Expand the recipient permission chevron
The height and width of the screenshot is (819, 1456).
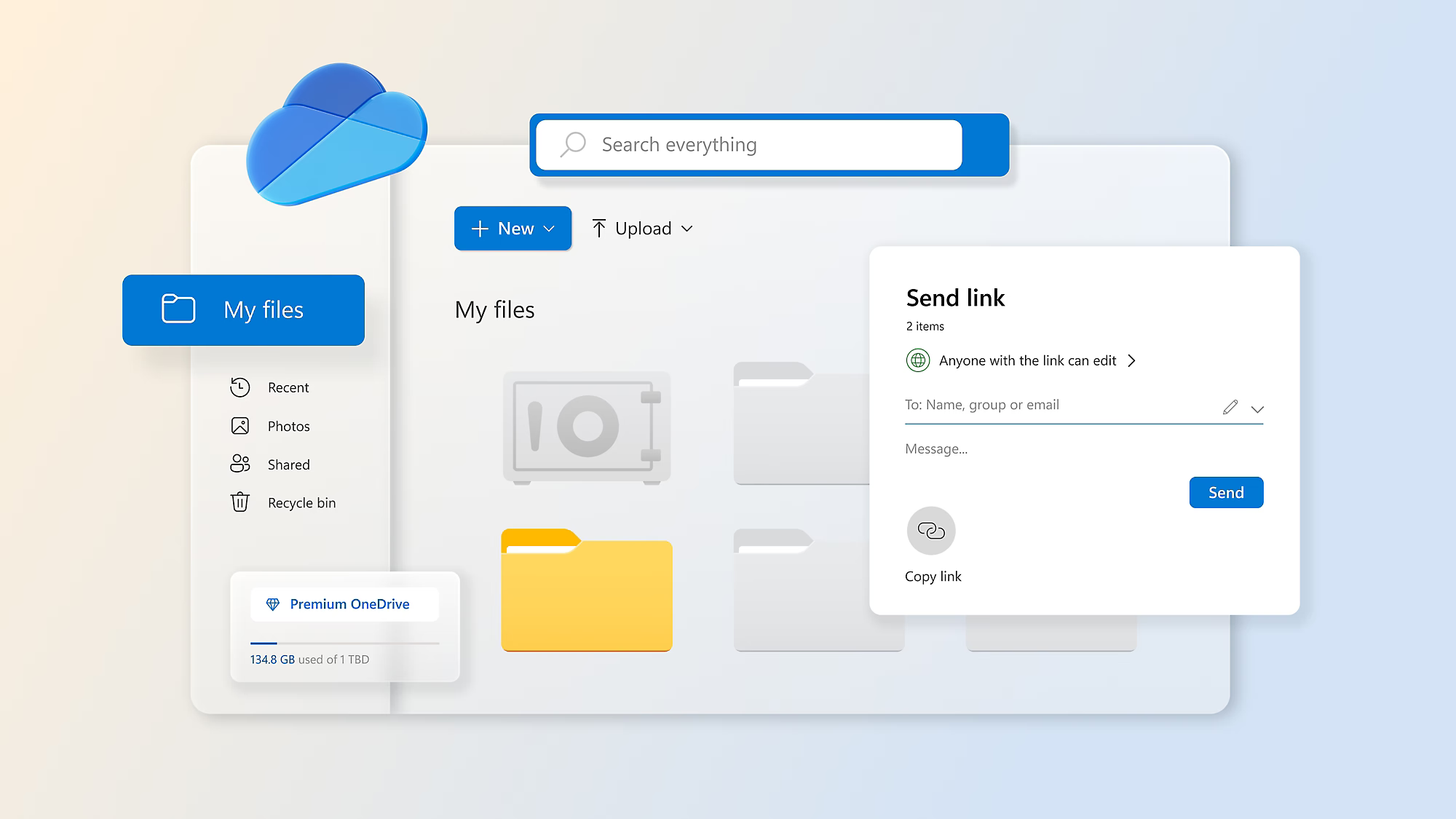click(x=1257, y=409)
